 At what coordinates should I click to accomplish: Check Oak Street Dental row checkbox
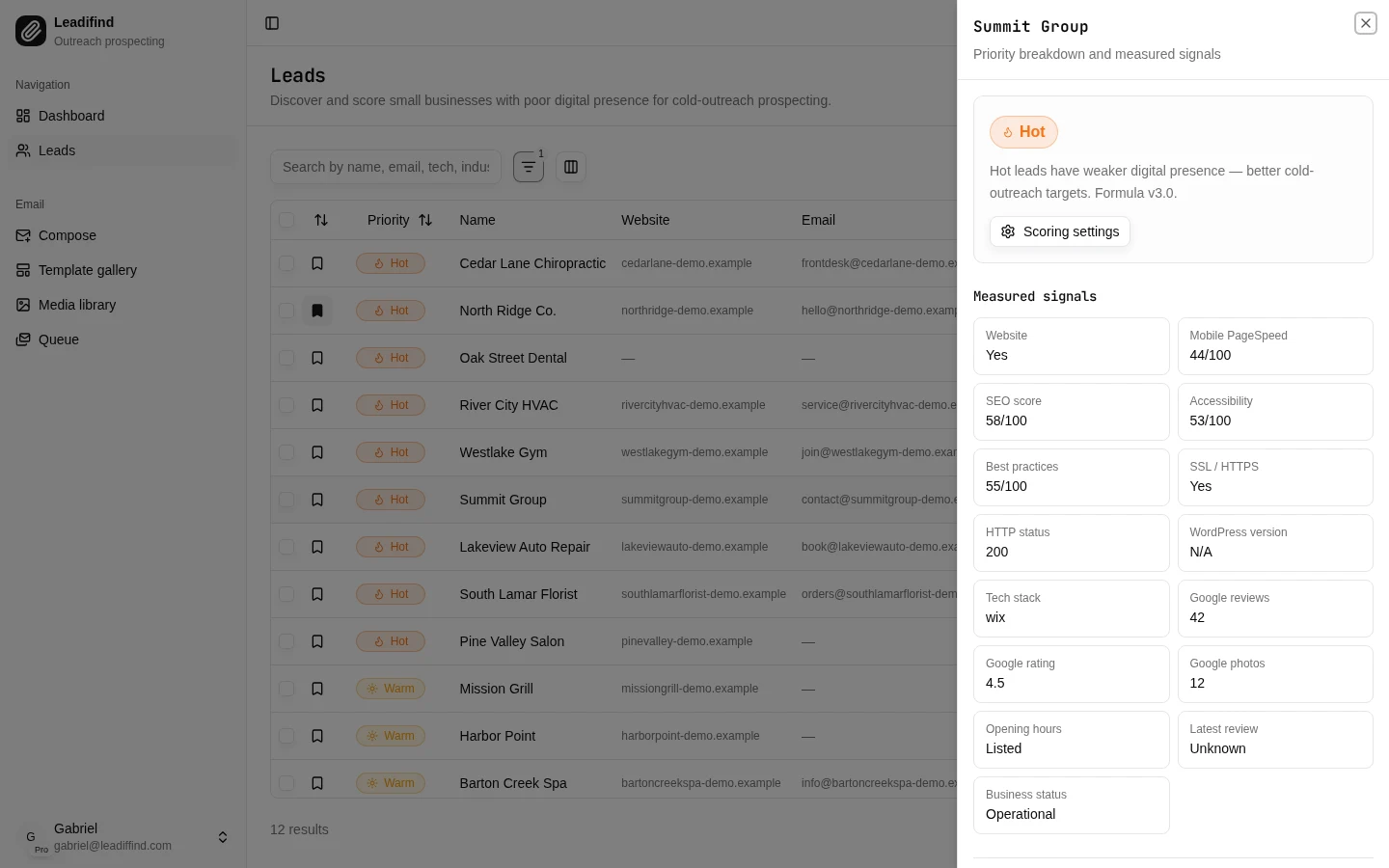(286, 358)
